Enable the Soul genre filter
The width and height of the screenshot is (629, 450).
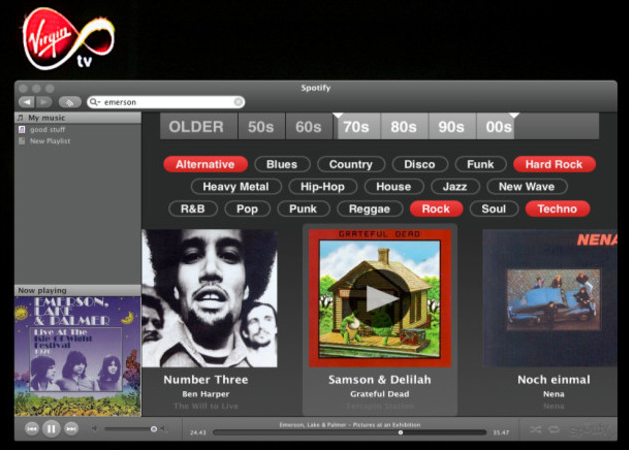494,209
